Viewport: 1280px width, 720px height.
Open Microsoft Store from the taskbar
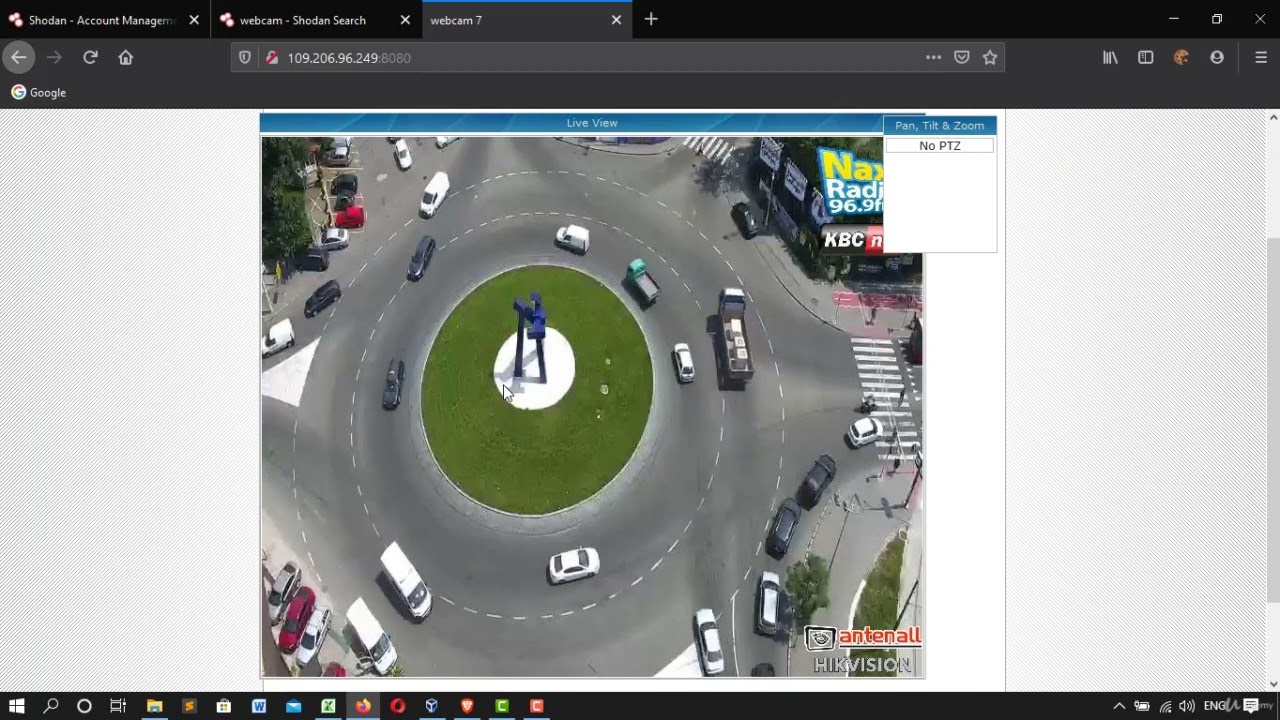[x=224, y=706]
